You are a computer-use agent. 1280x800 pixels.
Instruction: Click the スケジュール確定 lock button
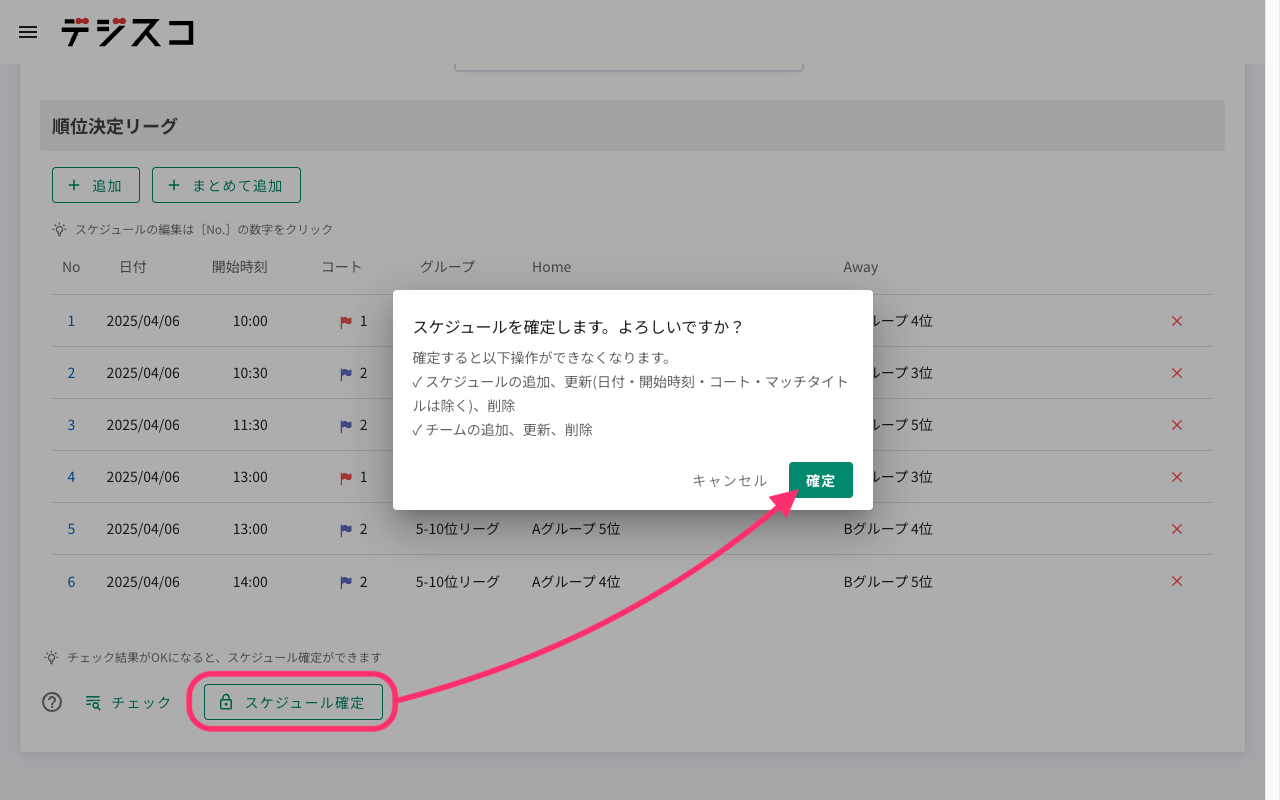point(293,702)
